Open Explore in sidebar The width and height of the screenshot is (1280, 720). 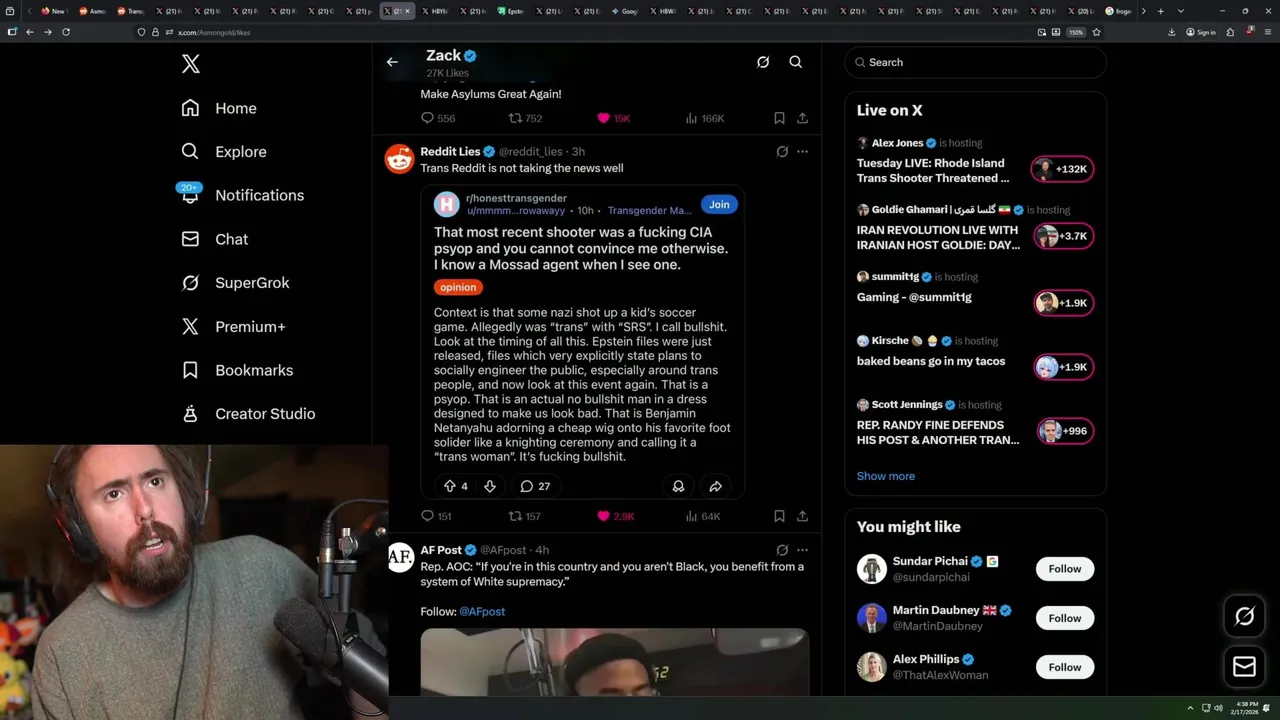(224, 152)
